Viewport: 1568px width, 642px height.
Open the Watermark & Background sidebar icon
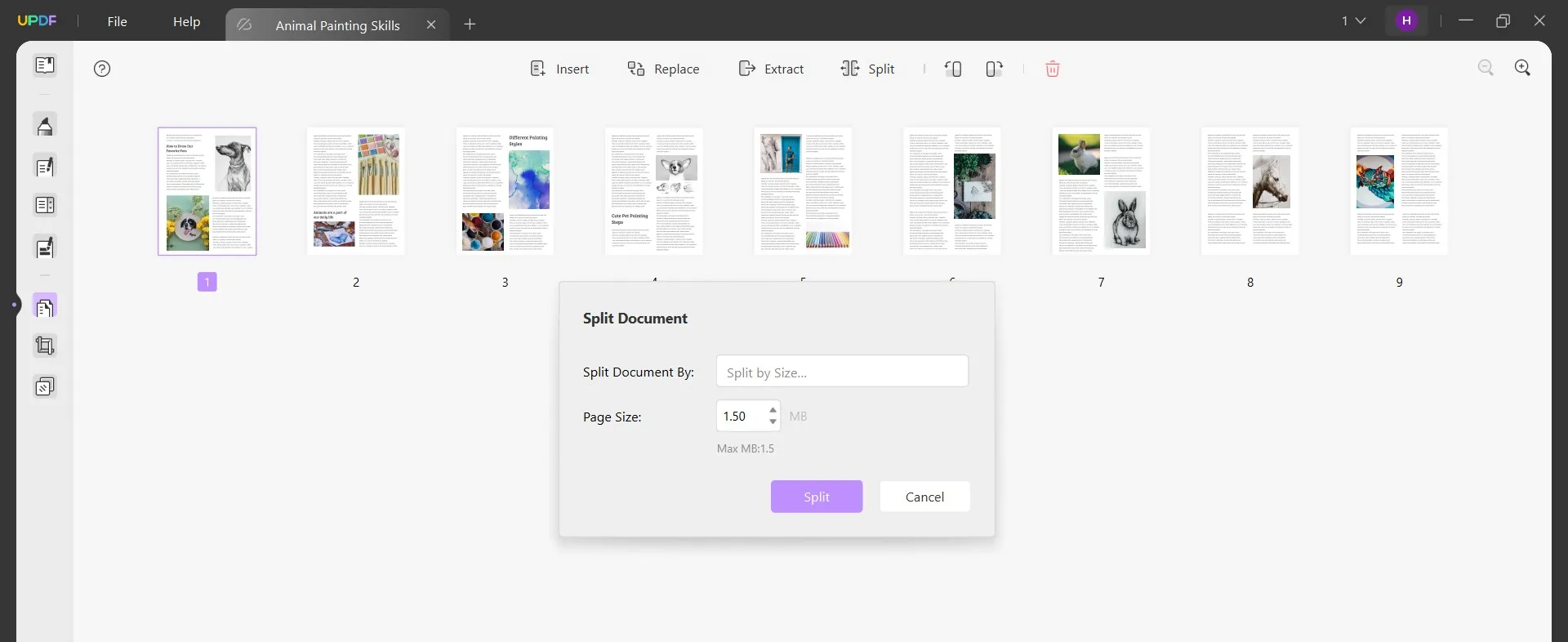coord(45,386)
